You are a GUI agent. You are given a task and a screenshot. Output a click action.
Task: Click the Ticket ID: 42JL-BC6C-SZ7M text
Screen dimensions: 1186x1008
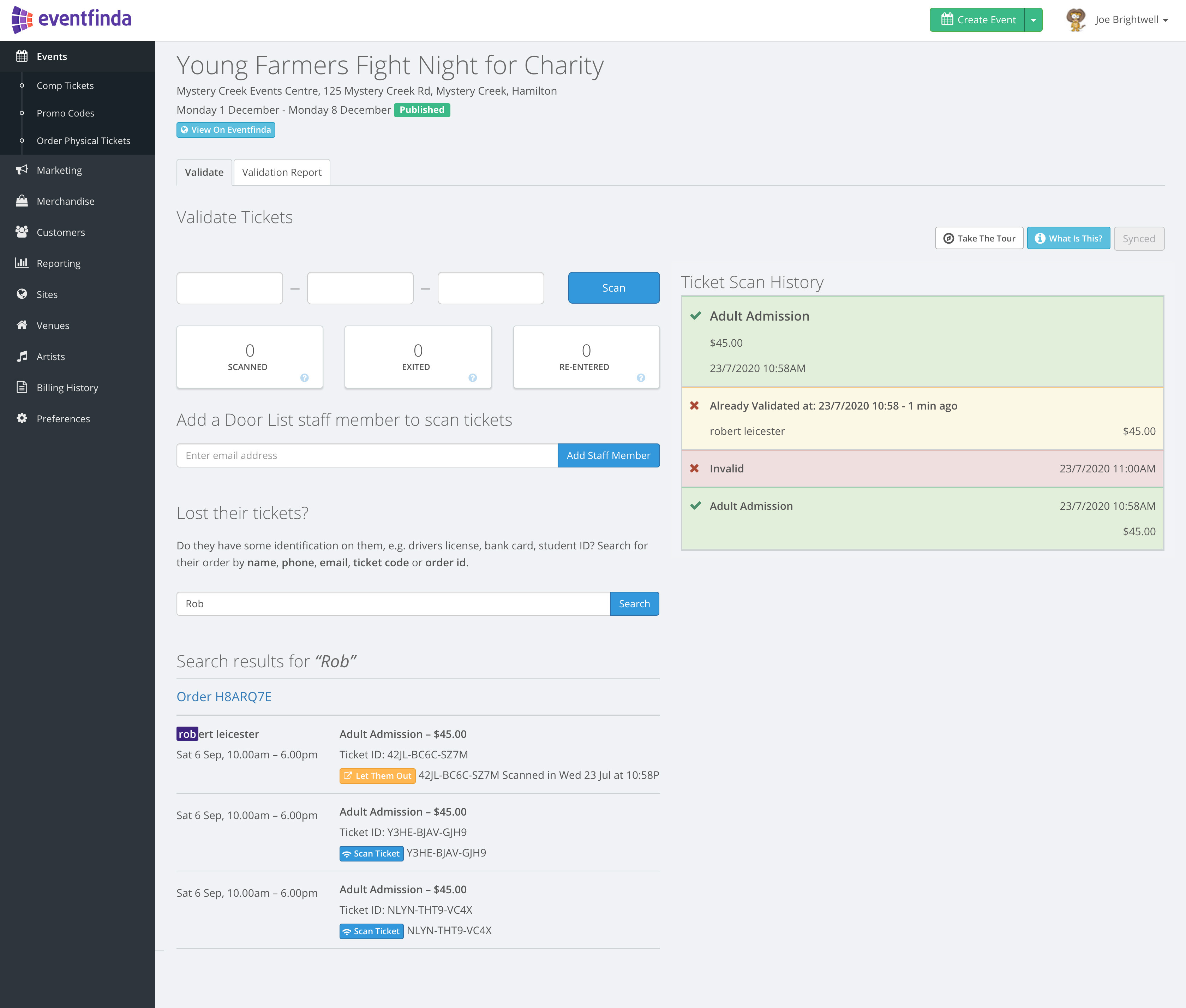[x=404, y=754]
